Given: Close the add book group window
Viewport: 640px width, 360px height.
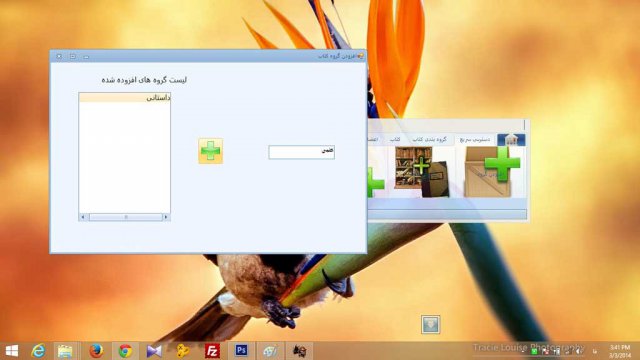Looking at the screenshot, I should (x=59, y=56).
